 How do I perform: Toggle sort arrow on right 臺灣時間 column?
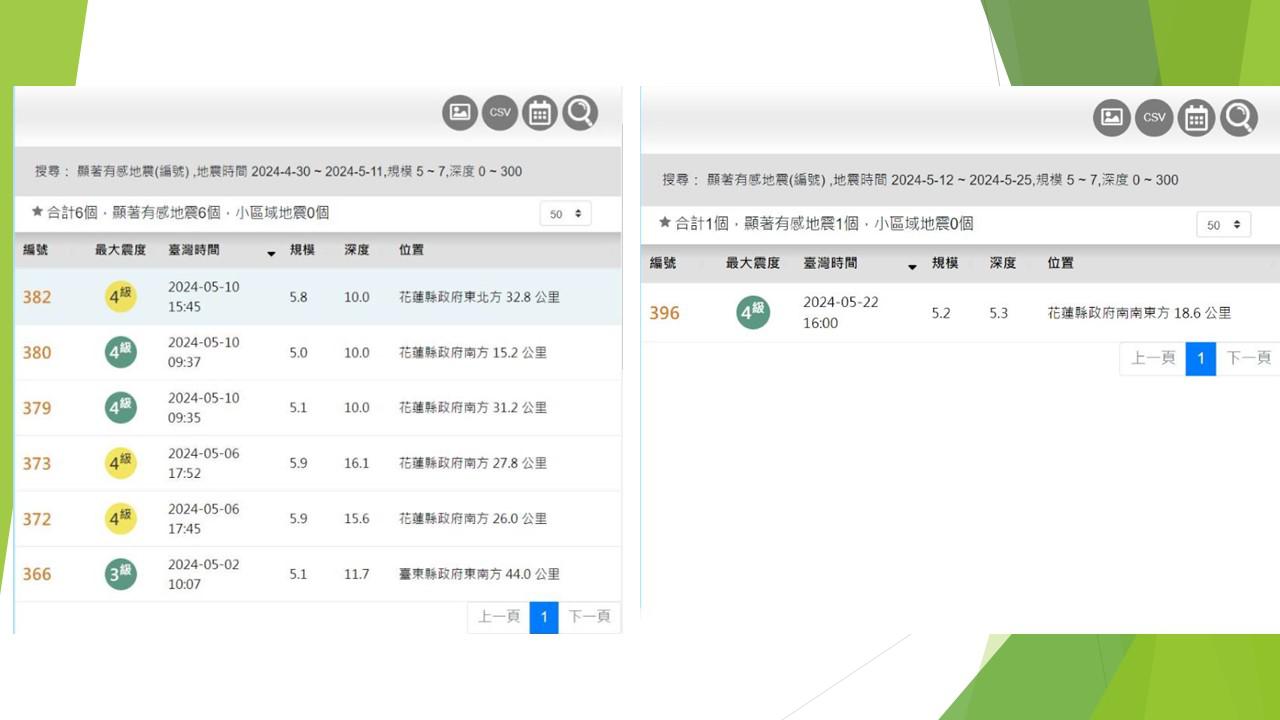912,267
